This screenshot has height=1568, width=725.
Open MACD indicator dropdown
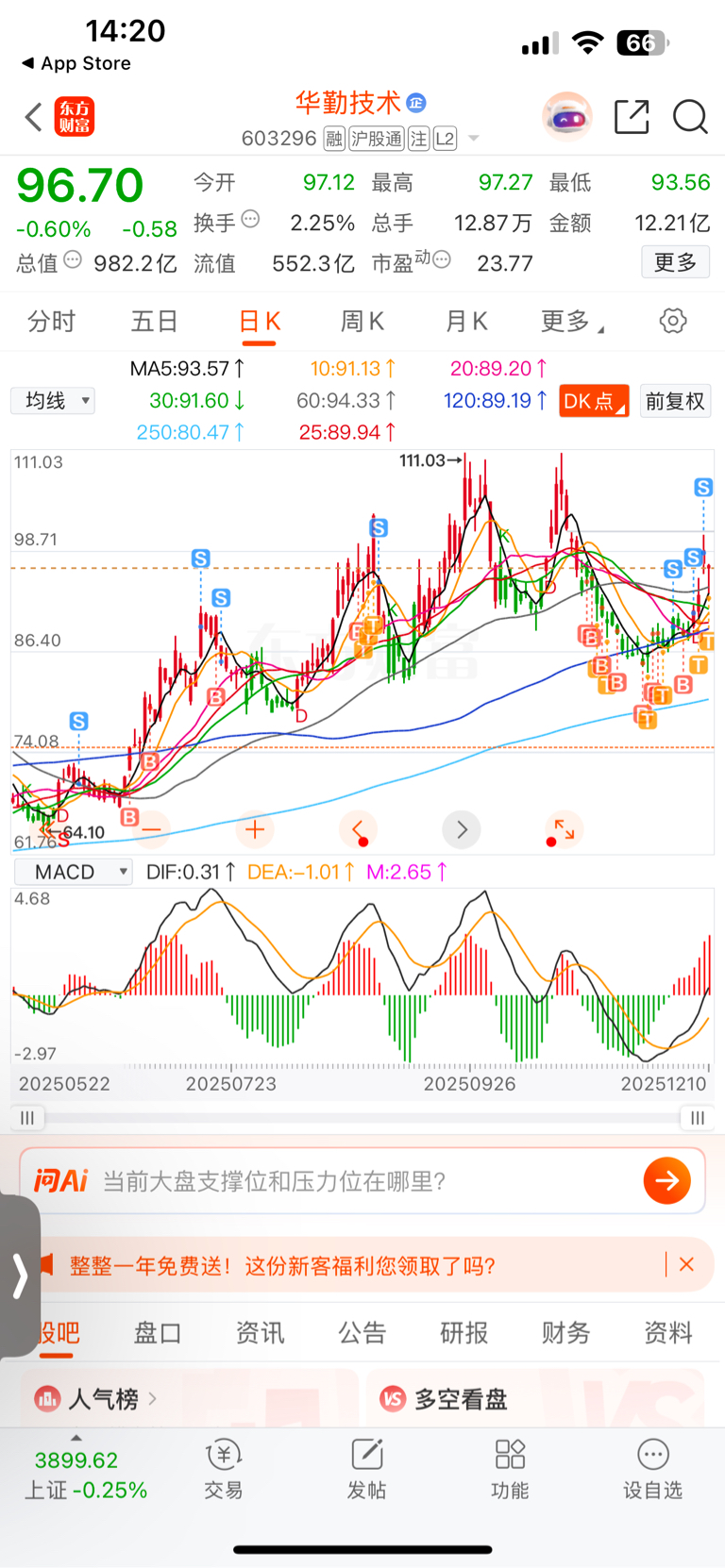[72, 872]
